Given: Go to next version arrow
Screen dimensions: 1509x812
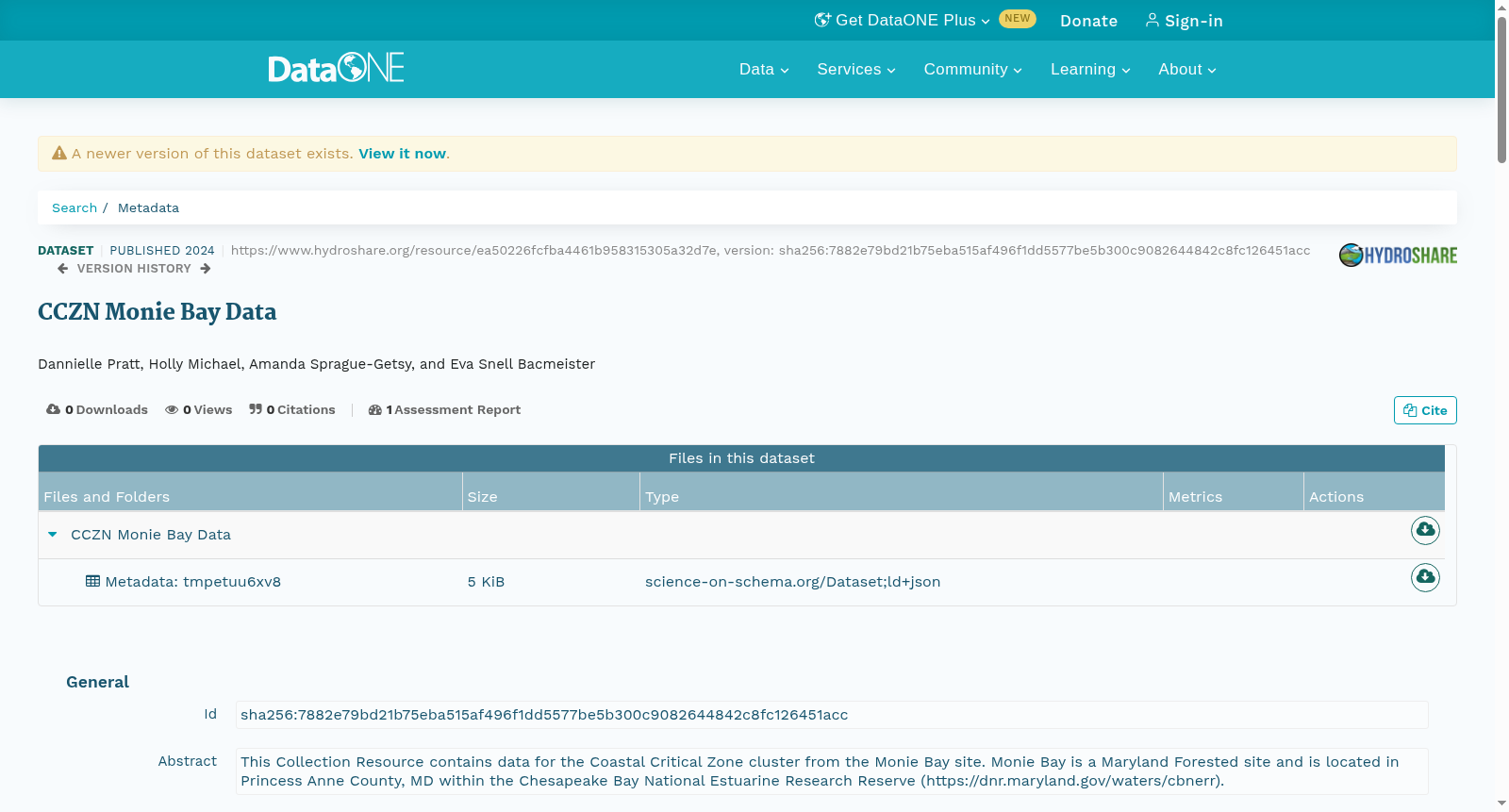Looking at the screenshot, I should coord(206,269).
